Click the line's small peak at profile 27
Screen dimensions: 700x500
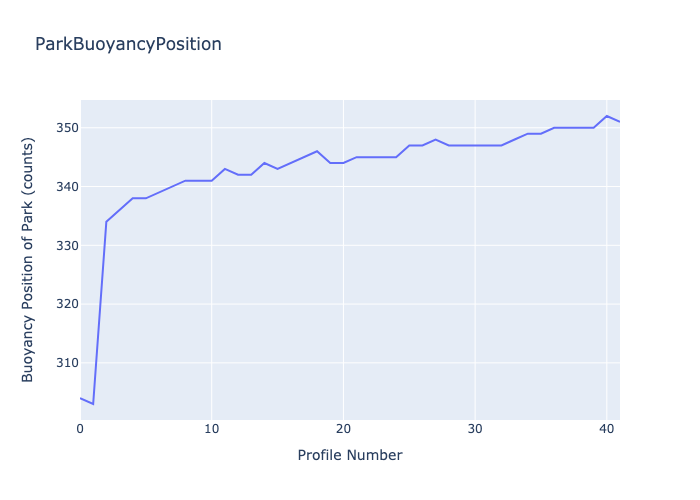pos(435,139)
